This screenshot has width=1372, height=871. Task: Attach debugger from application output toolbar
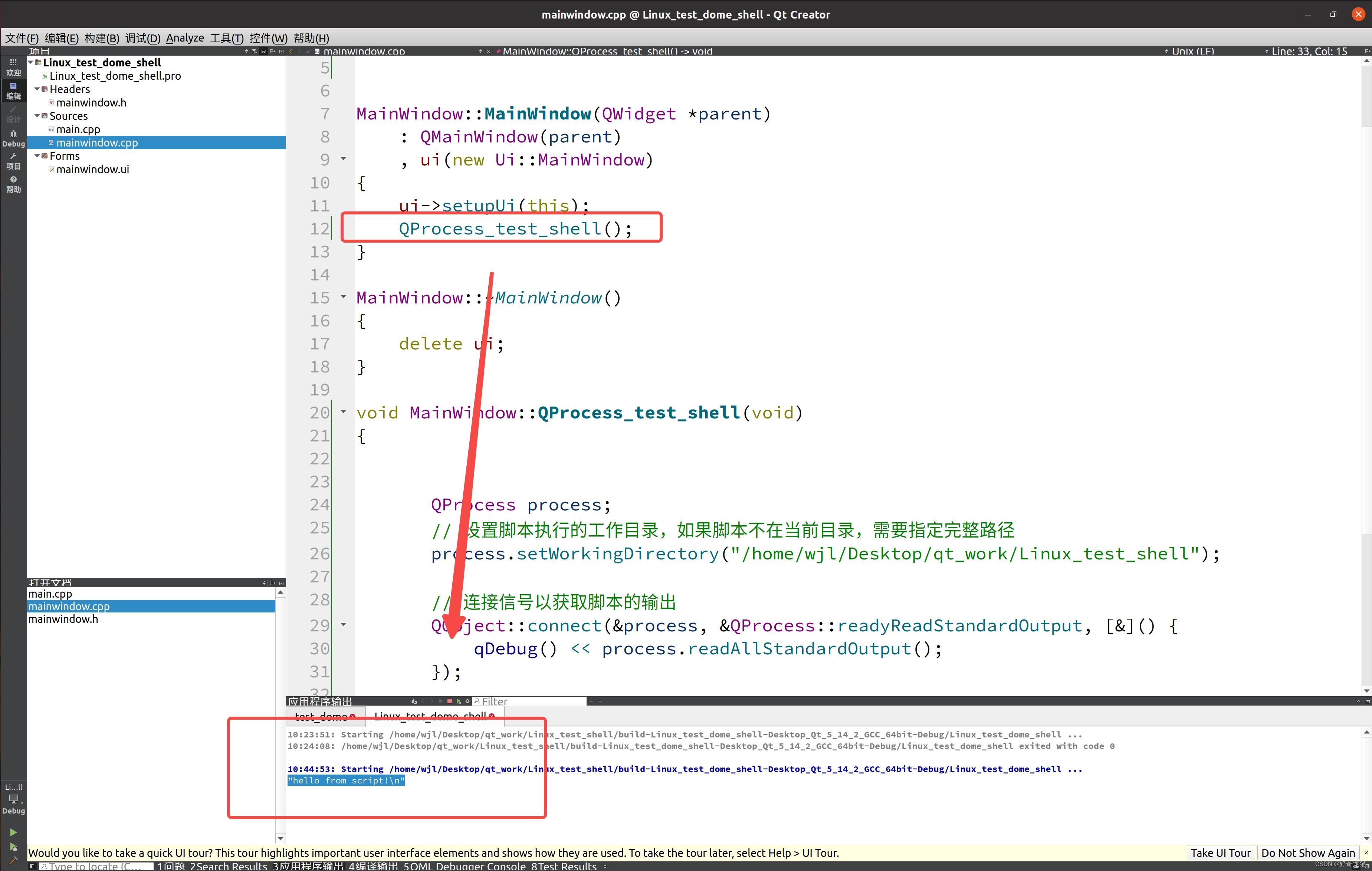459,701
